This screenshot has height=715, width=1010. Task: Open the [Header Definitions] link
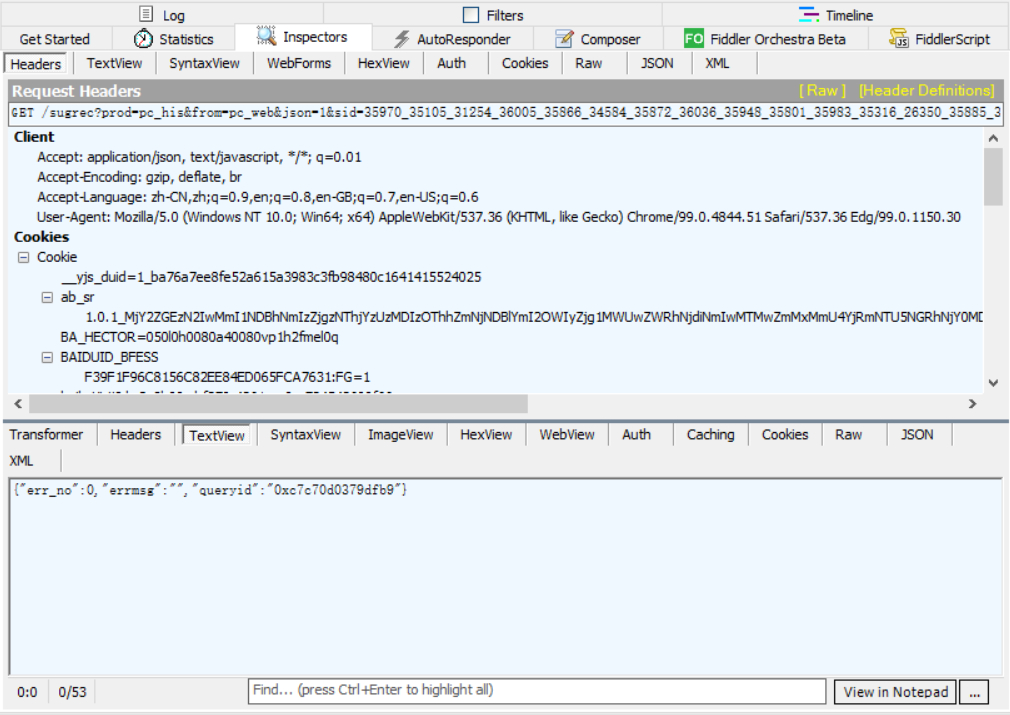pos(927,91)
